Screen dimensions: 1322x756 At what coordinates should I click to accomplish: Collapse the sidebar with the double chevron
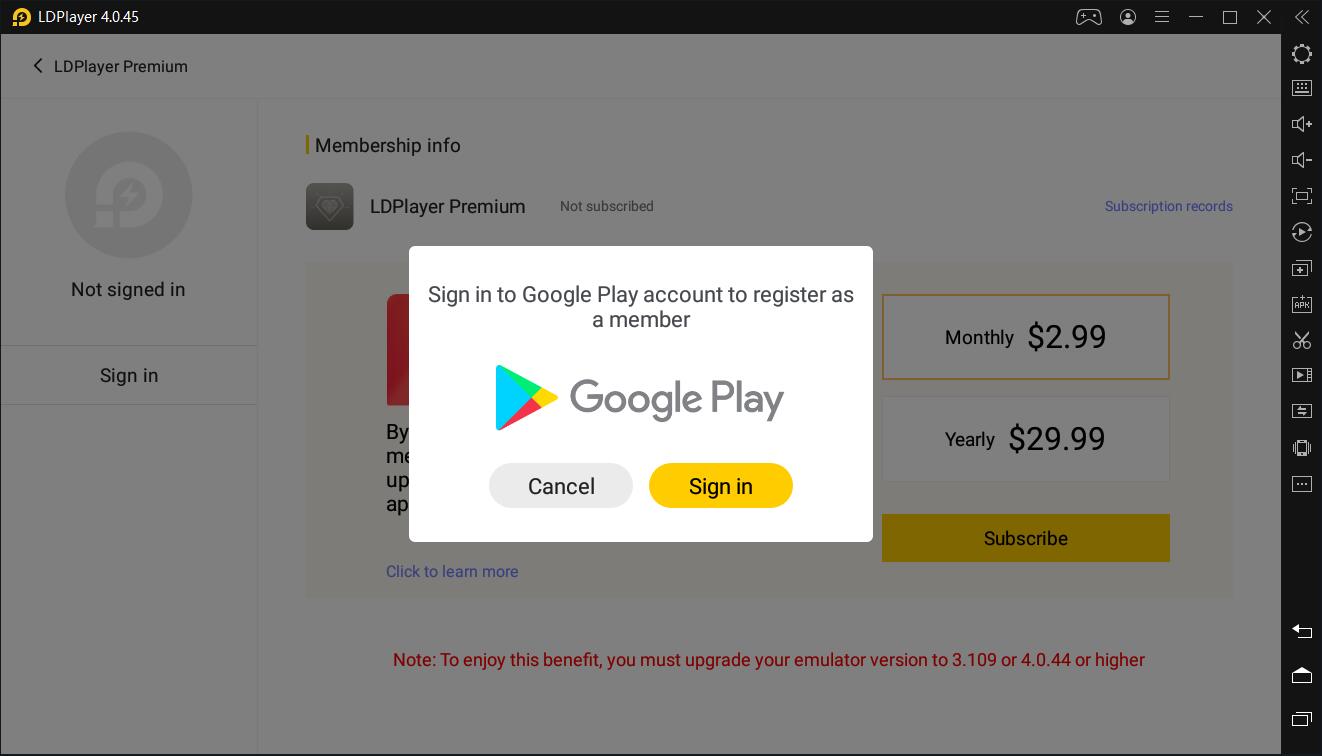tap(1301, 17)
